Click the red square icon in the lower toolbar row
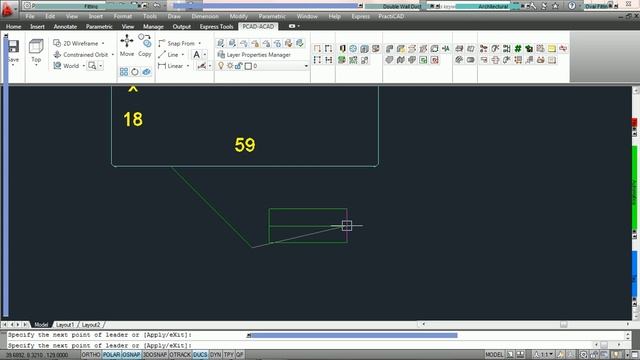The width and height of the screenshot is (640, 360). tap(435, 60)
